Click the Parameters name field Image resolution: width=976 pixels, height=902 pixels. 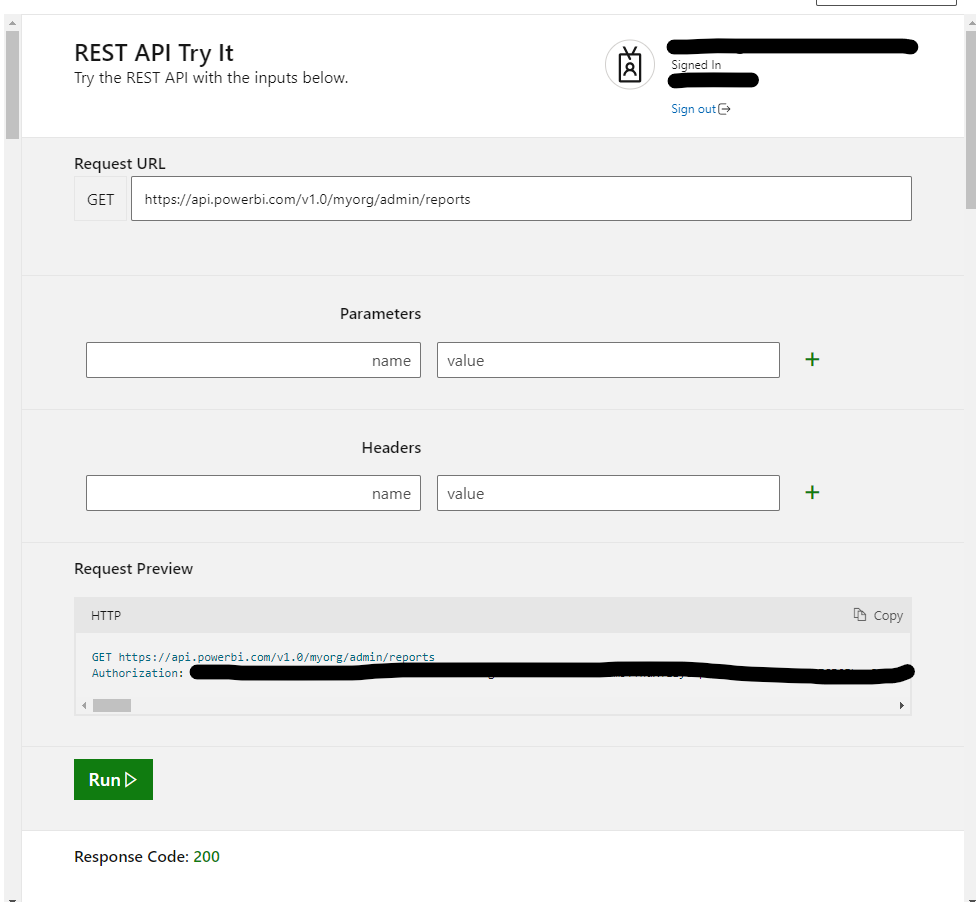[253, 360]
